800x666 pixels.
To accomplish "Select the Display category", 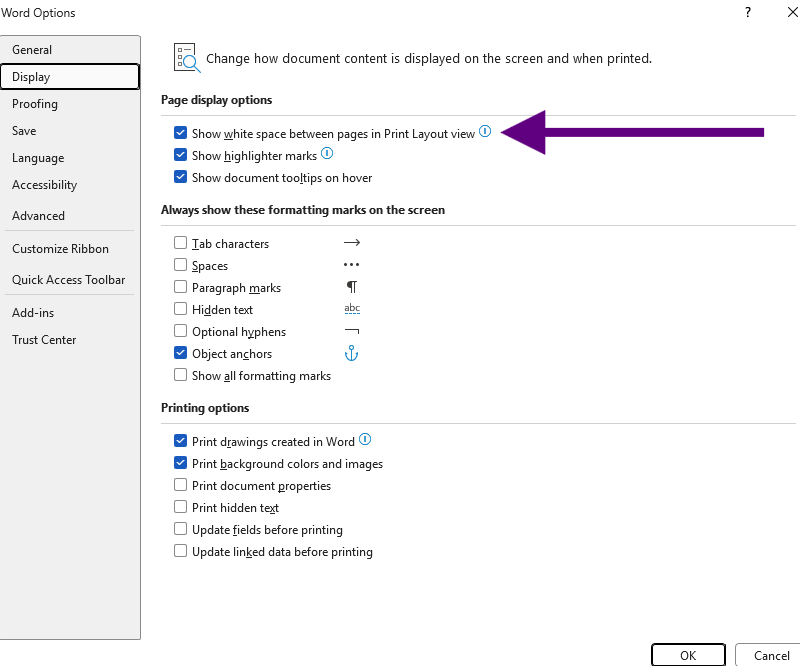I will point(70,77).
